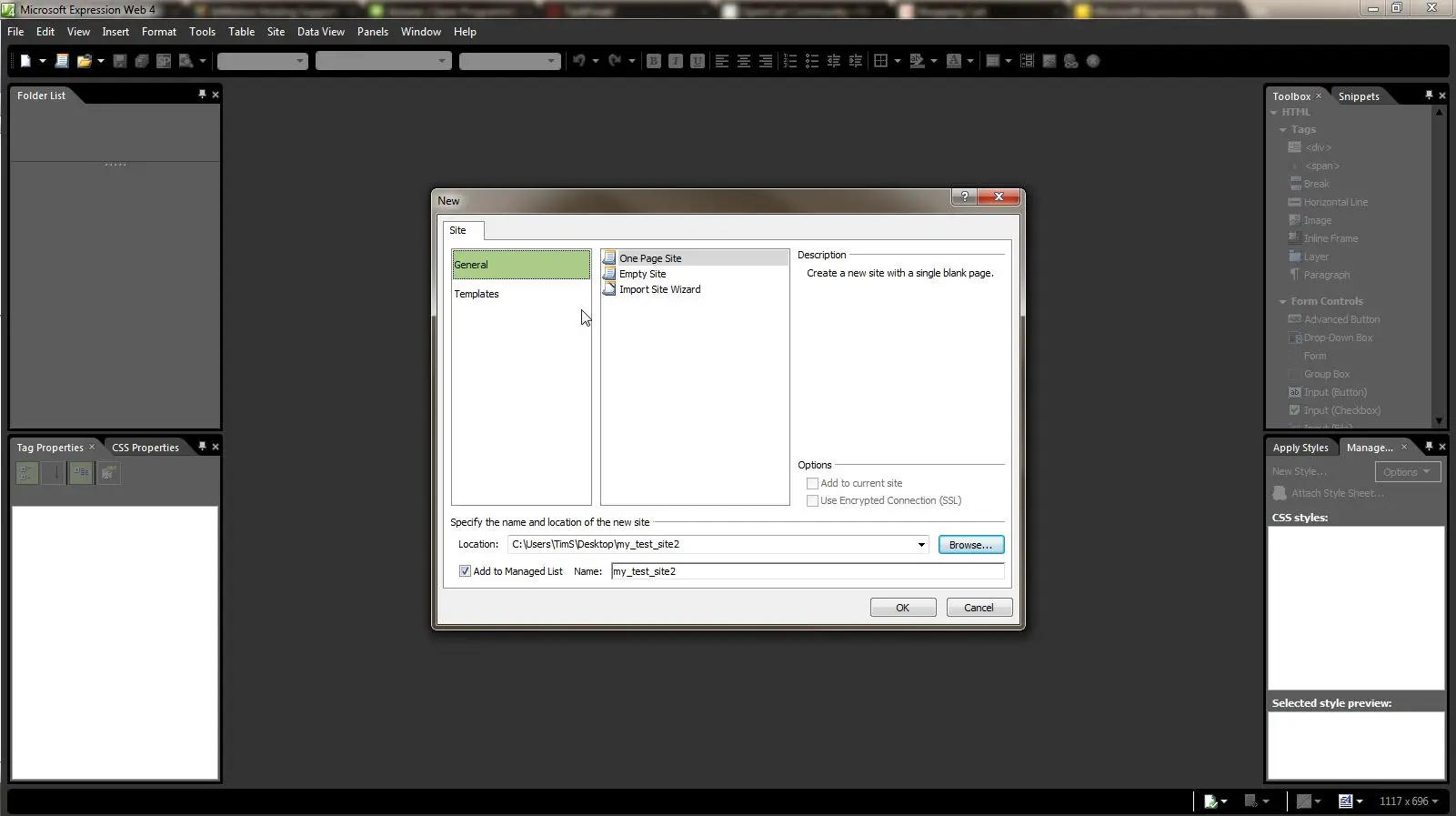Click the Center align icon
The width and height of the screenshot is (1456, 816).
click(x=744, y=61)
